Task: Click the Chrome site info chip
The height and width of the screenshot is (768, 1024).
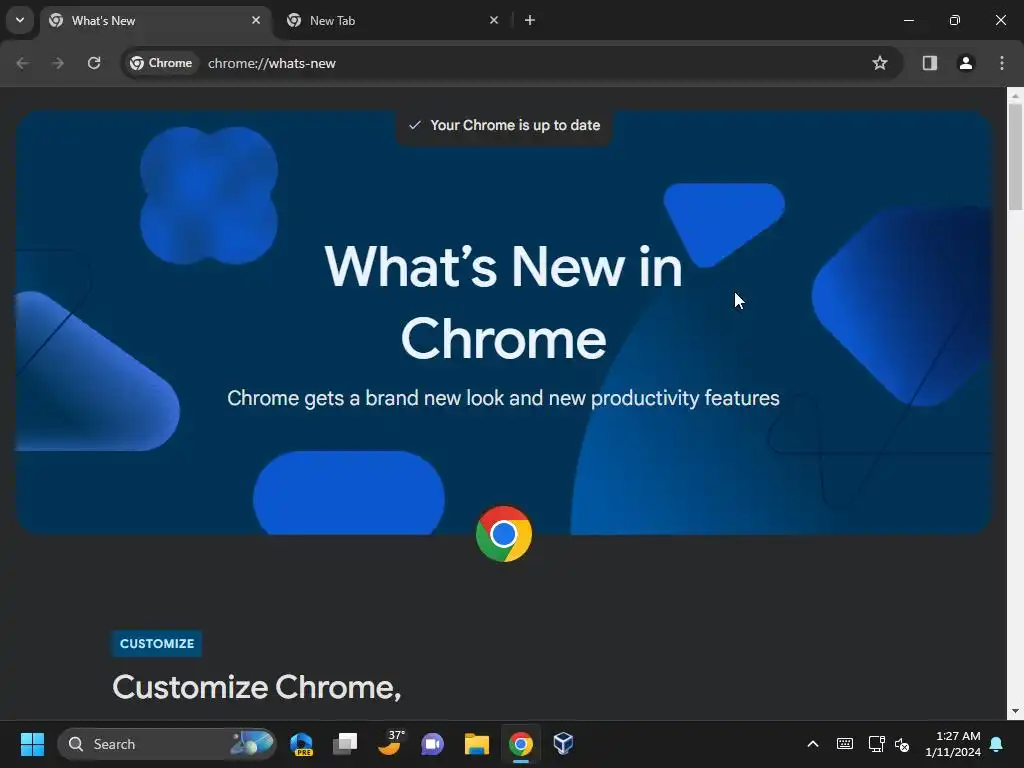Action: click(x=161, y=63)
